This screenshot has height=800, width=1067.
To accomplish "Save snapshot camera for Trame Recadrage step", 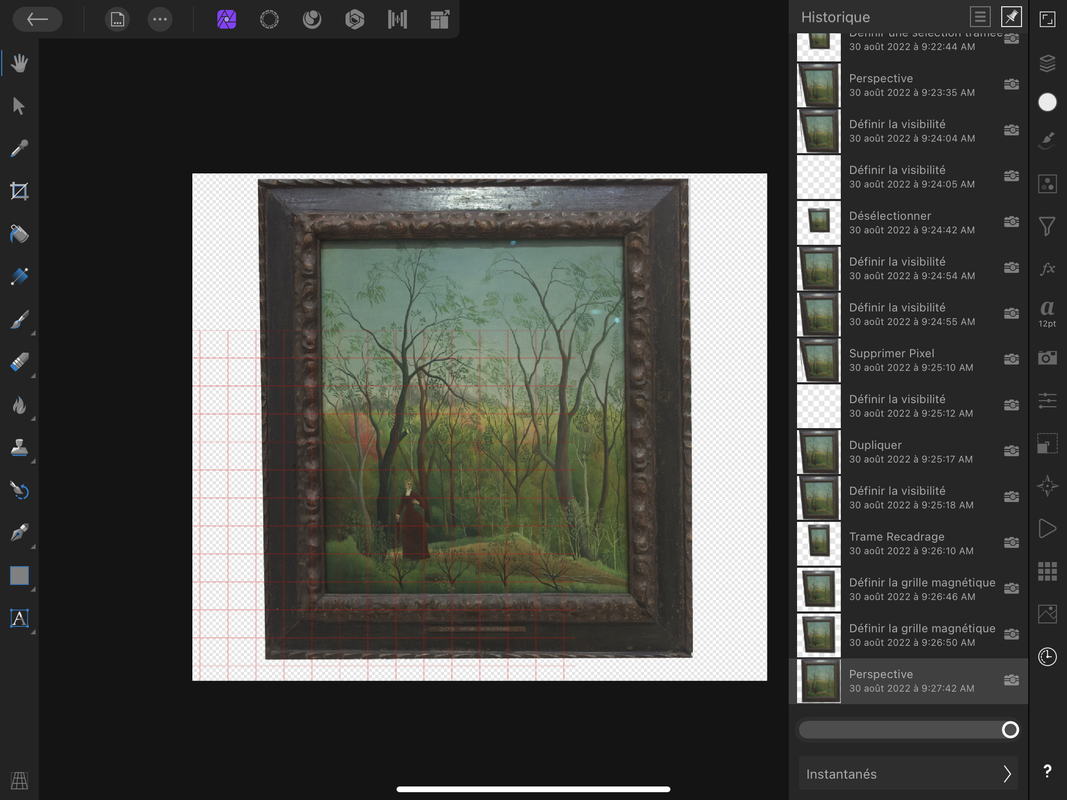I will click(x=1012, y=542).
